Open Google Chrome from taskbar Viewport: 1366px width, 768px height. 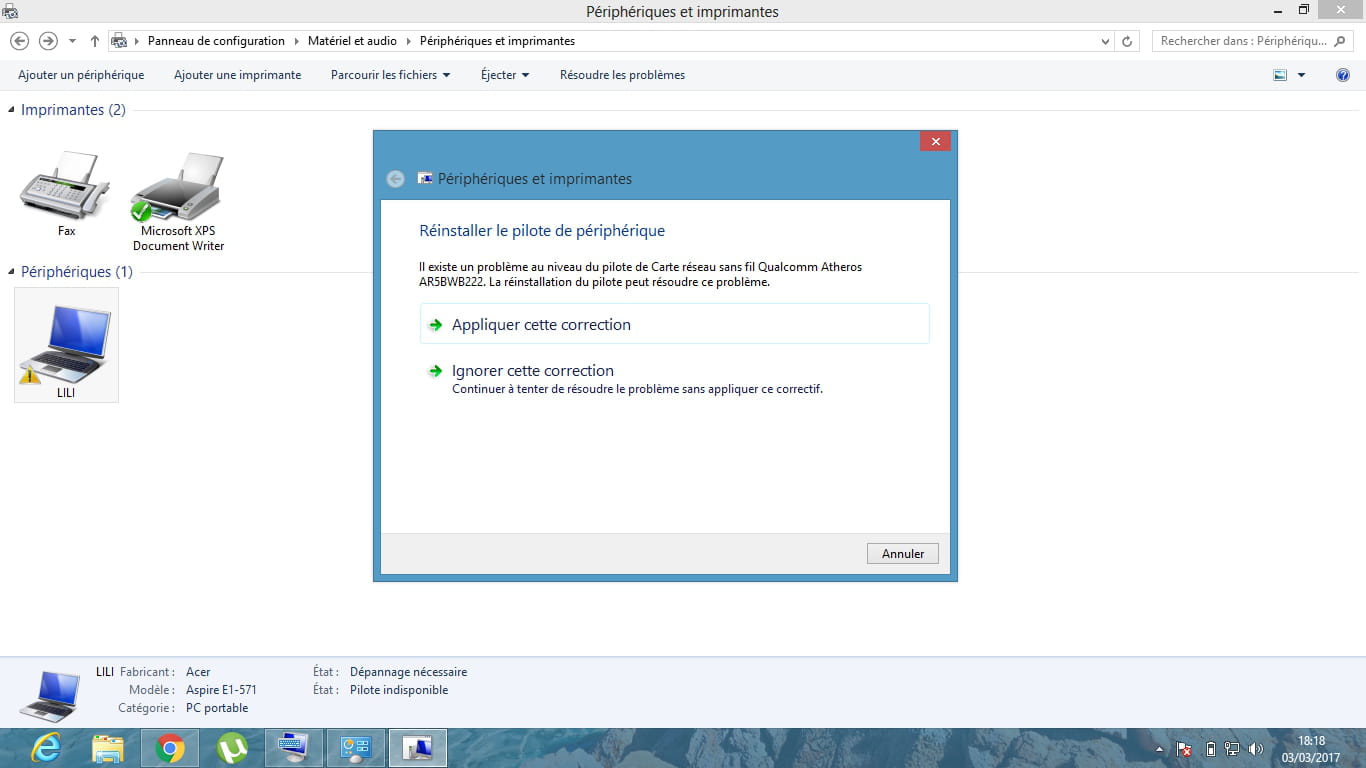click(170, 748)
